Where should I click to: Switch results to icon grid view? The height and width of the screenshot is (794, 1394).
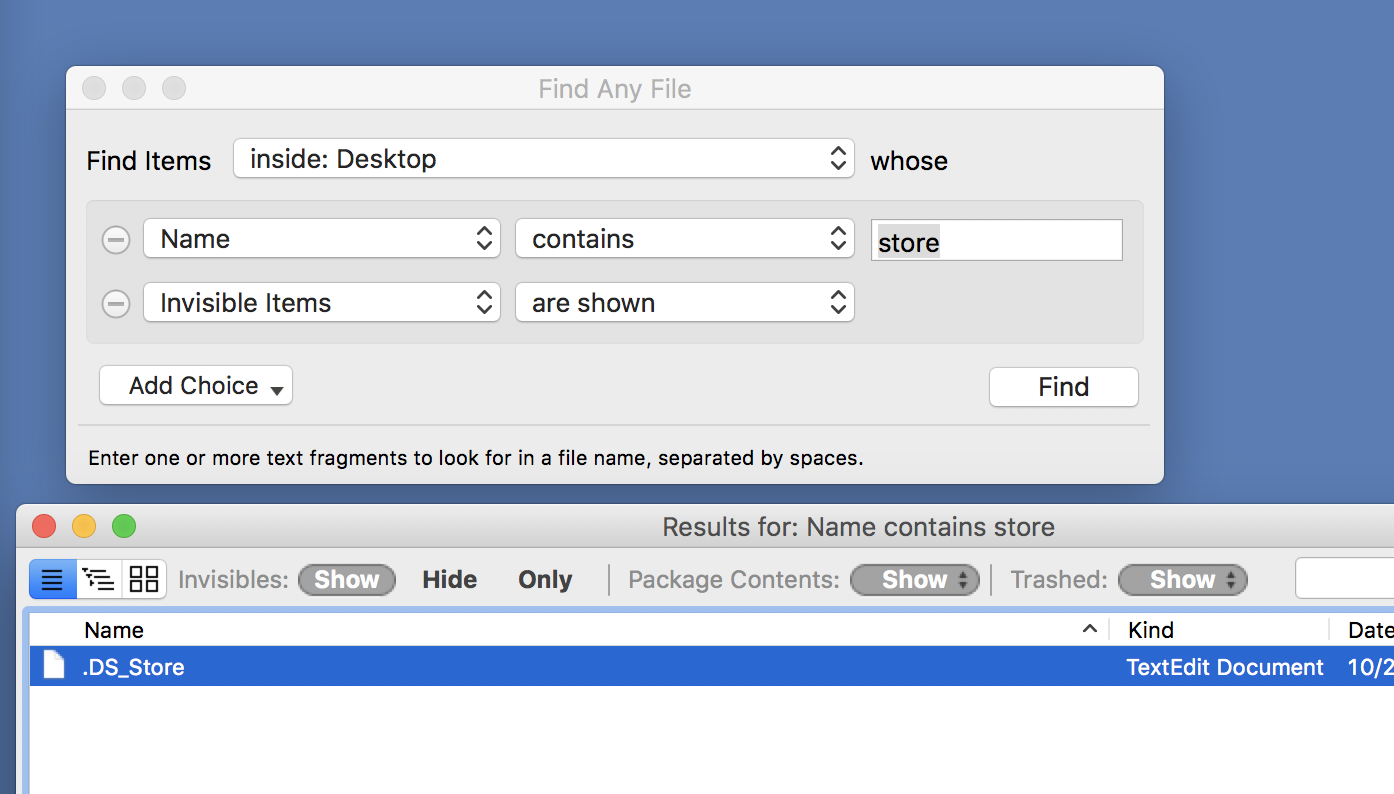pos(144,579)
